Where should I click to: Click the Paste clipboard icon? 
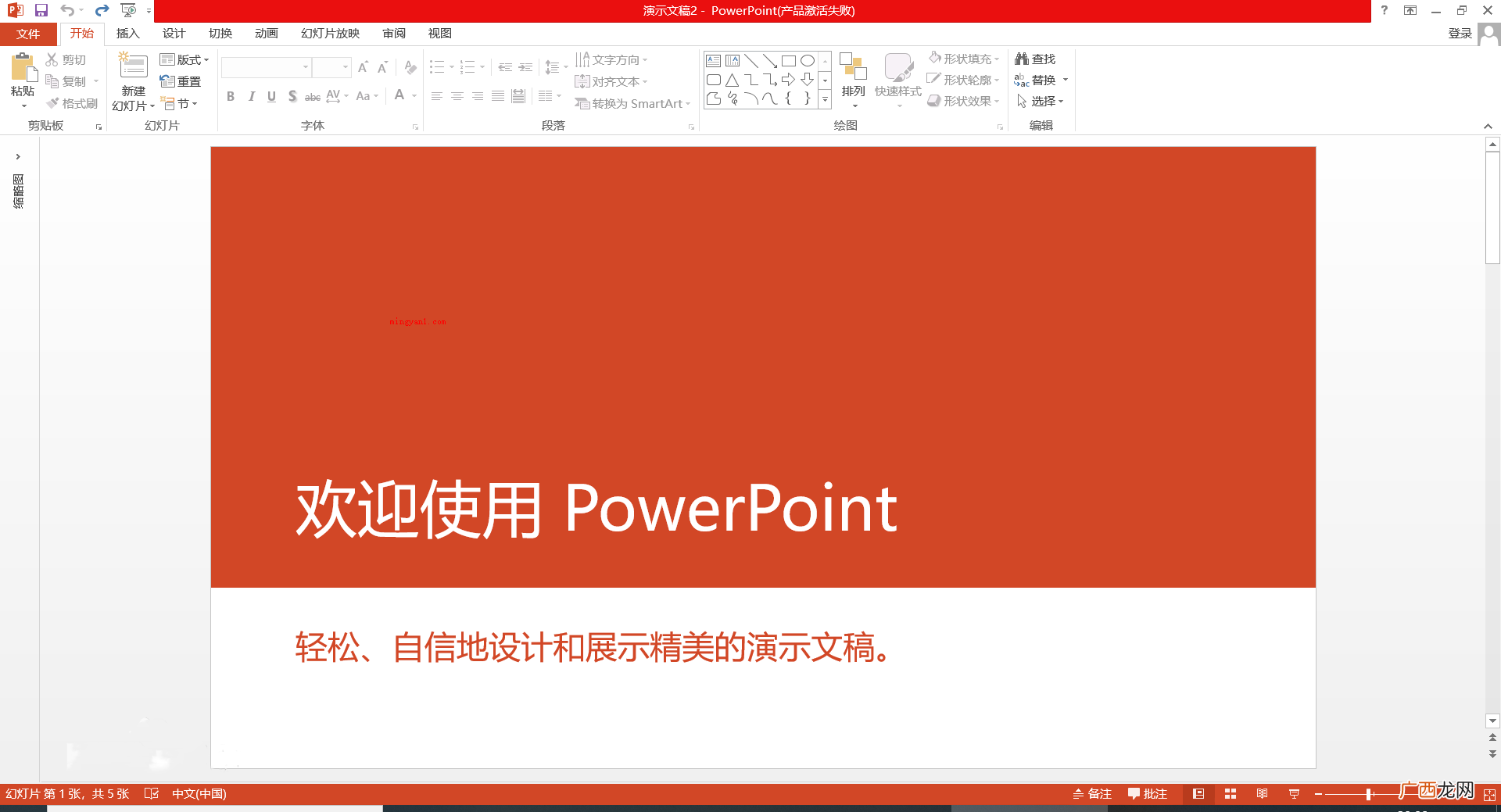click(23, 67)
